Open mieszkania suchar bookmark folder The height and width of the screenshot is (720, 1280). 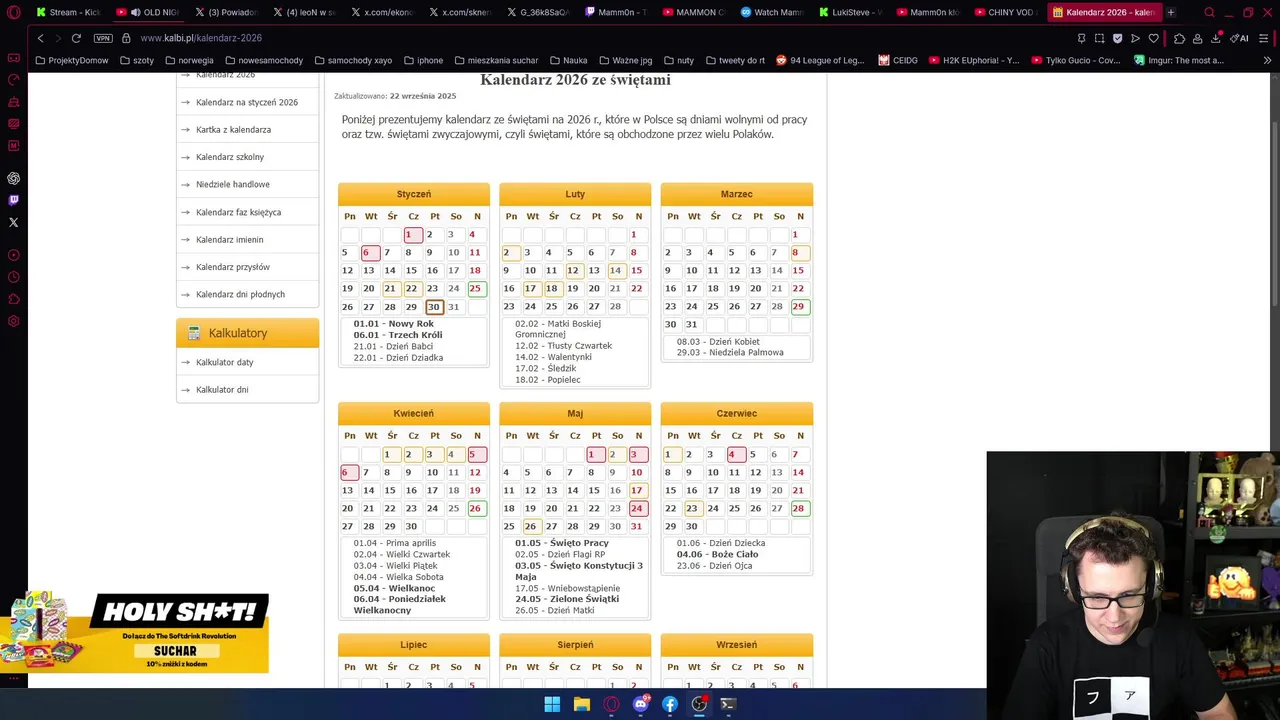[495, 60]
